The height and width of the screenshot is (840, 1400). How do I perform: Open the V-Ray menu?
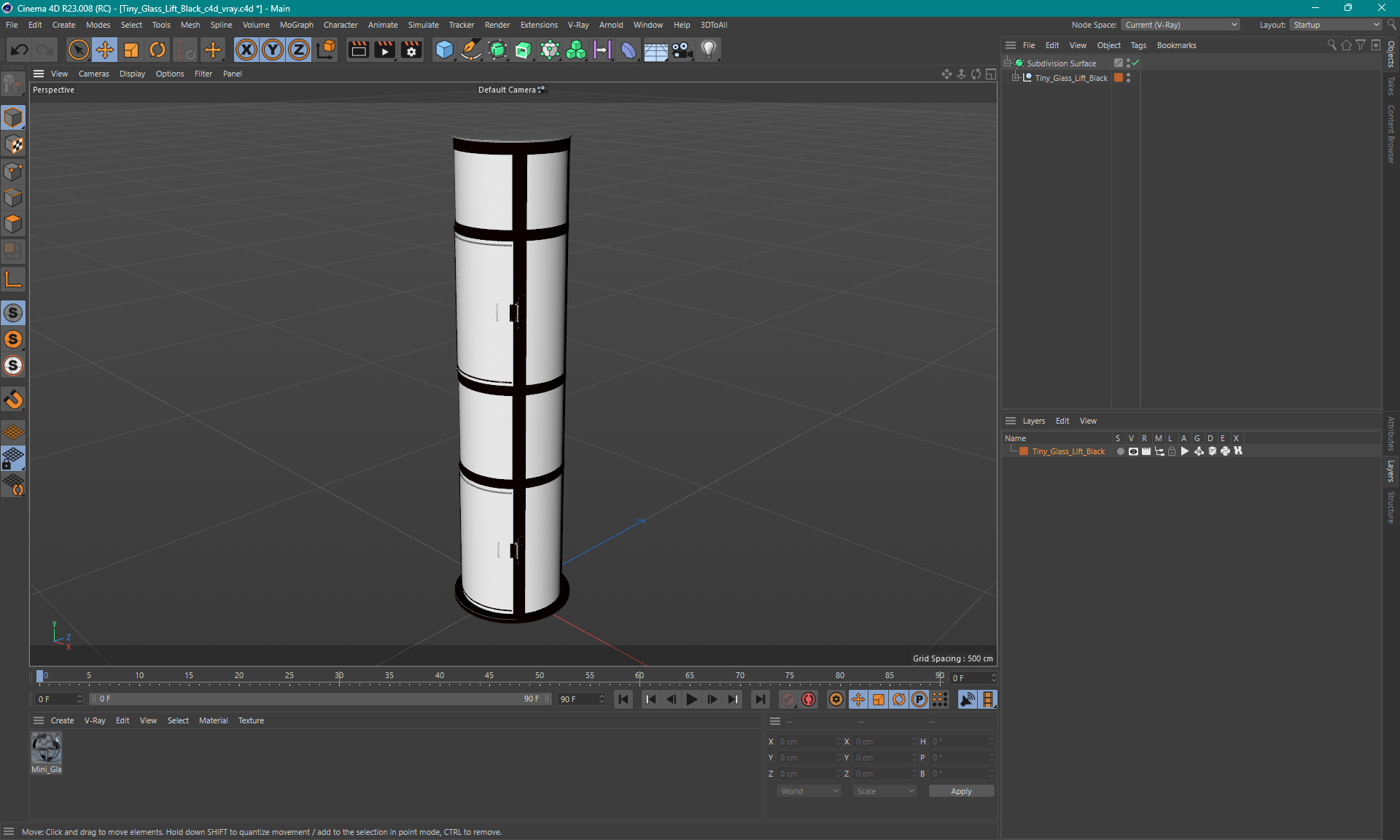coord(578,25)
